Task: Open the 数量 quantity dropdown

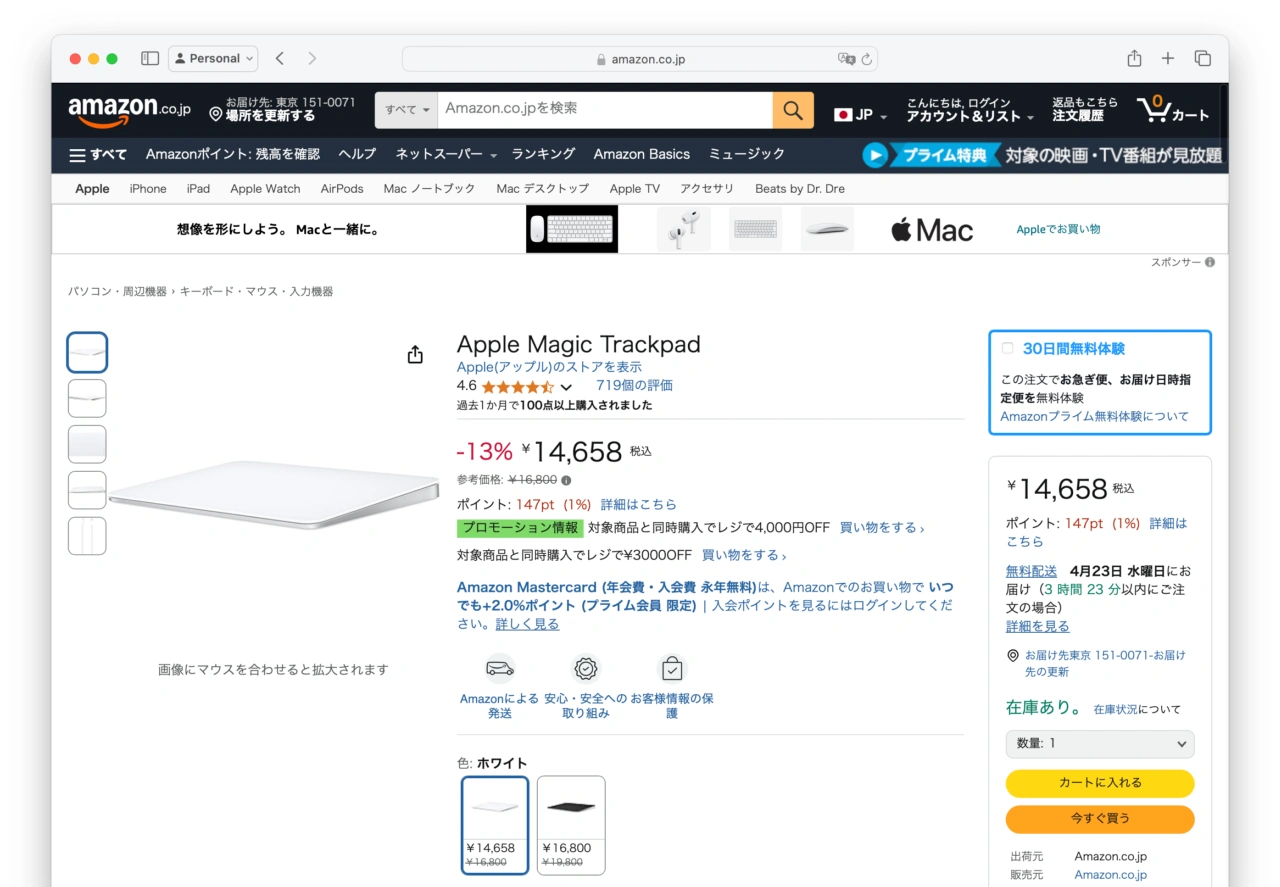Action: pos(1099,744)
